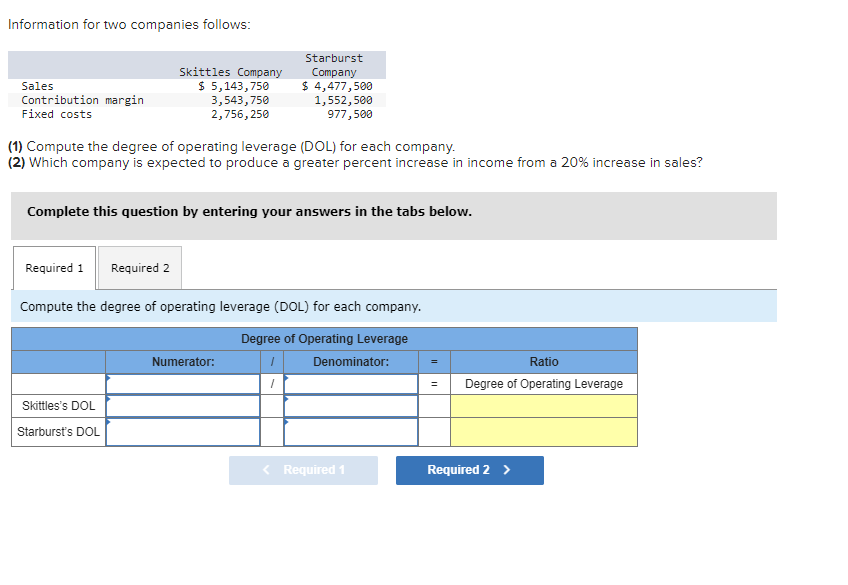Click the Denominator input field for Skittles's DOL

coord(350,406)
